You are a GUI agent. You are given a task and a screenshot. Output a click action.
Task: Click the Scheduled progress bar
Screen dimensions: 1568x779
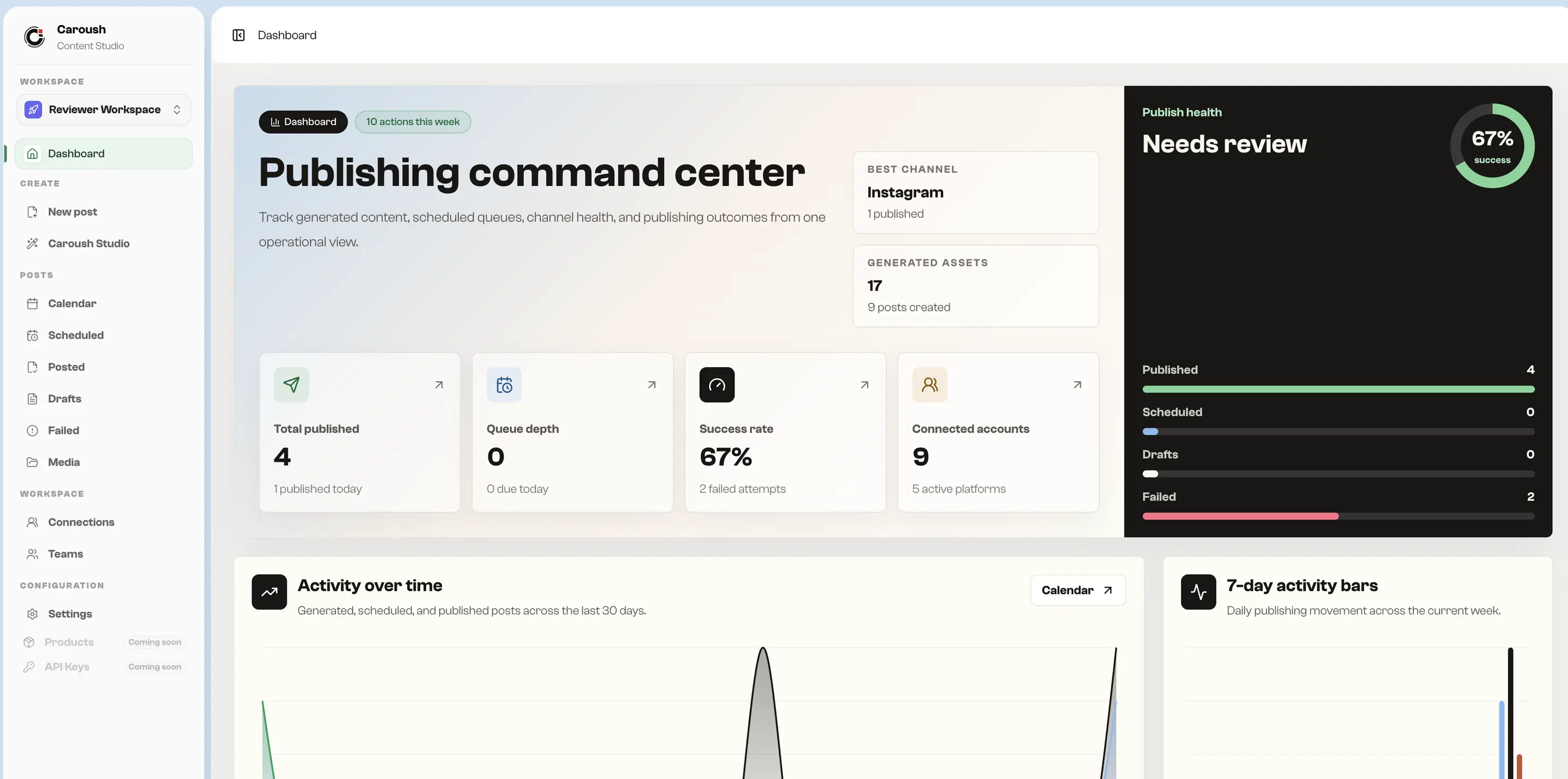(x=1338, y=431)
